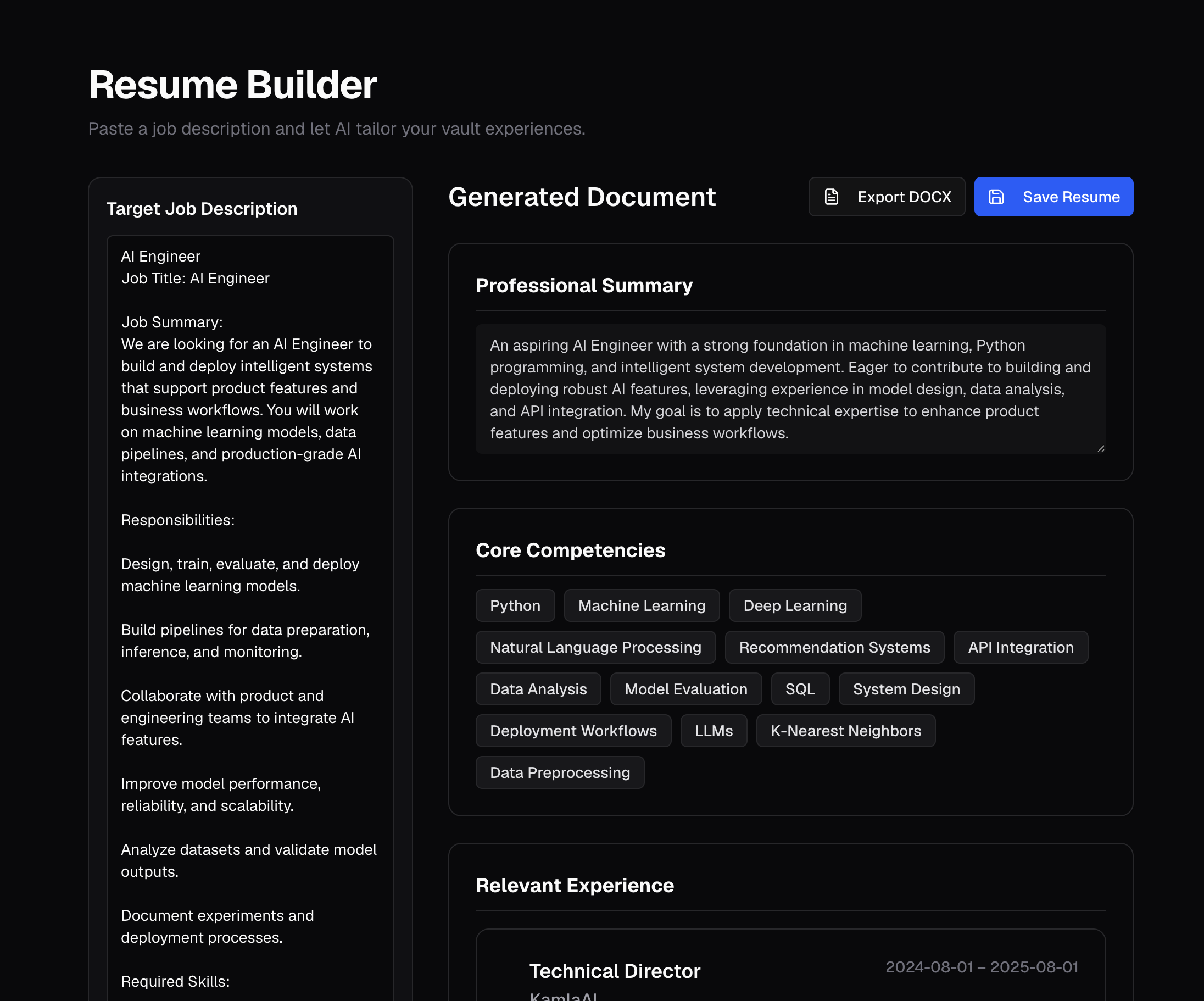Viewport: 1204px width, 1001px height.
Task: Click the Data Preprocessing tag
Action: [x=560, y=773]
